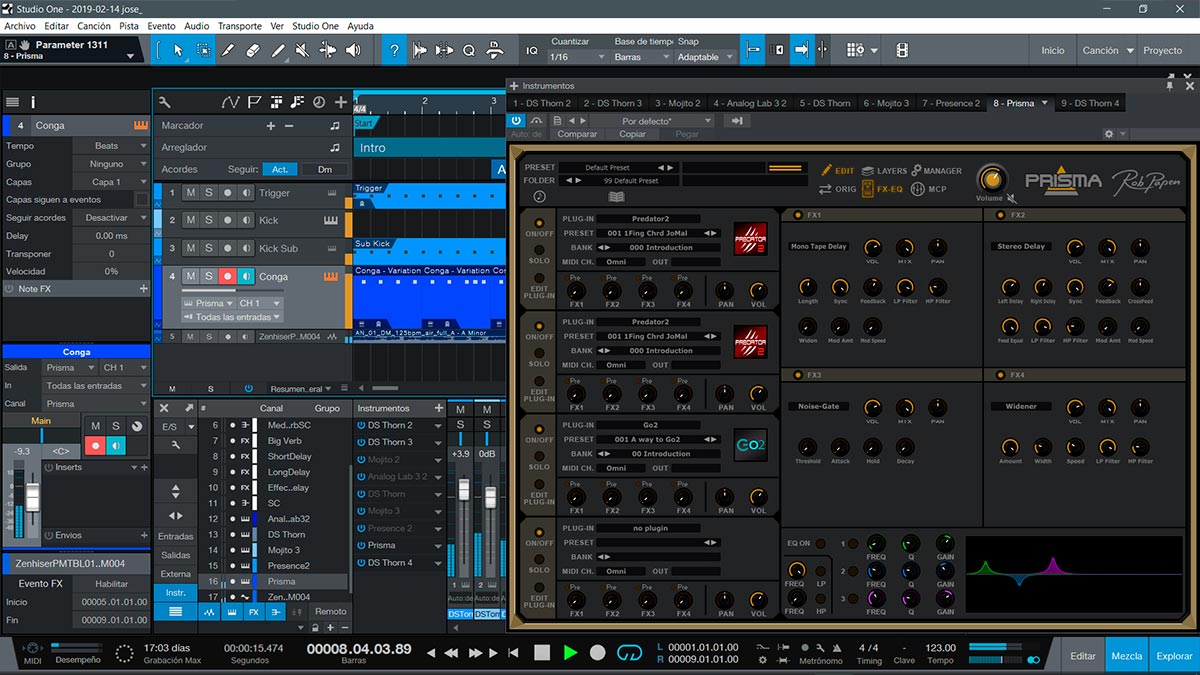Open the Cuantizar 1/16 dropdown
Screen dimensions: 1200x675
(578, 57)
